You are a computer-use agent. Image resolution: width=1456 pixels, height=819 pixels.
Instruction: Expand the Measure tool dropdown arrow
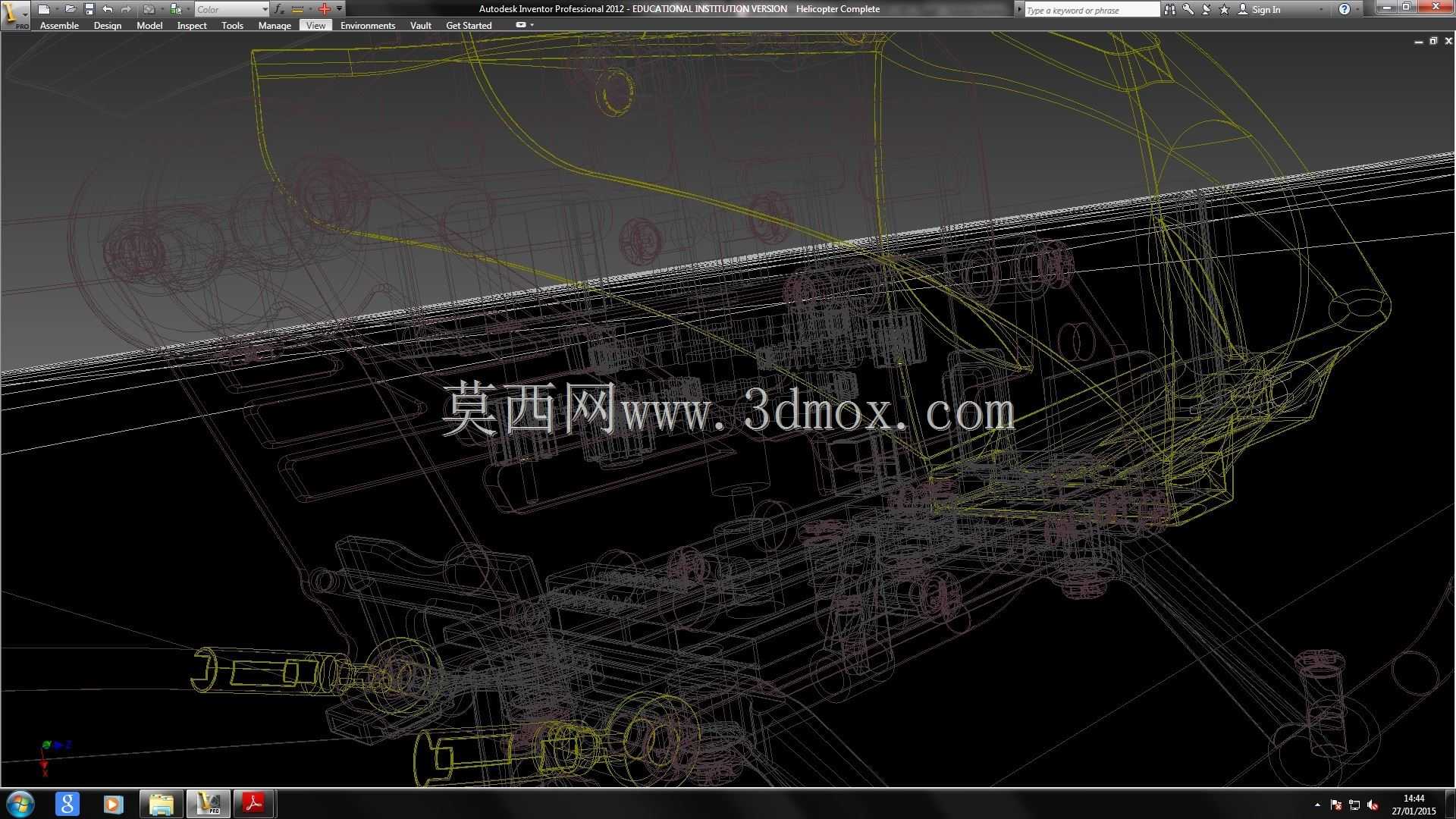click(310, 9)
